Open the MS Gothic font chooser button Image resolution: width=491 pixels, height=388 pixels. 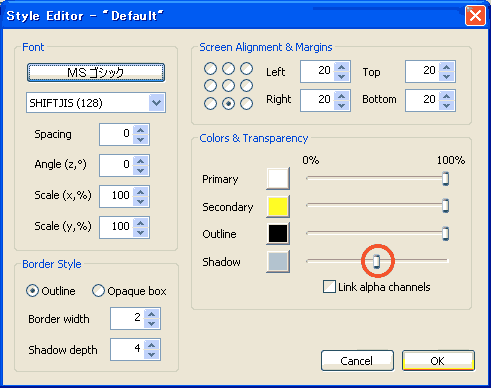96,72
